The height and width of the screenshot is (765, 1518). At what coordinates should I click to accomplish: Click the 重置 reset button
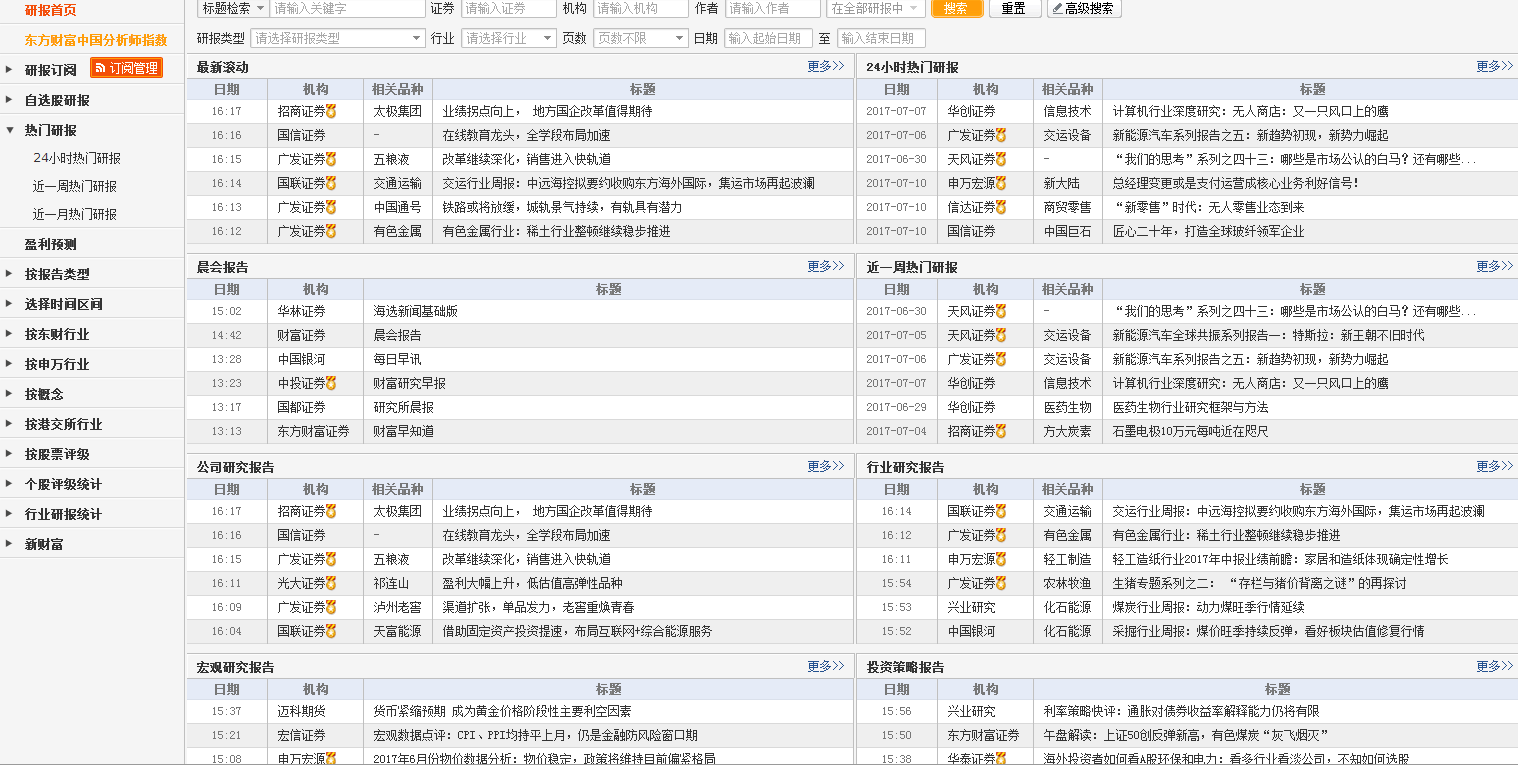tap(1014, 9)
